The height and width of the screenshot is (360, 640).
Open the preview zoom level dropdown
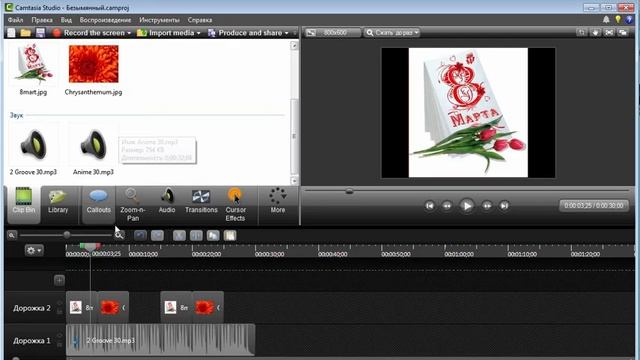click(392, 33)
